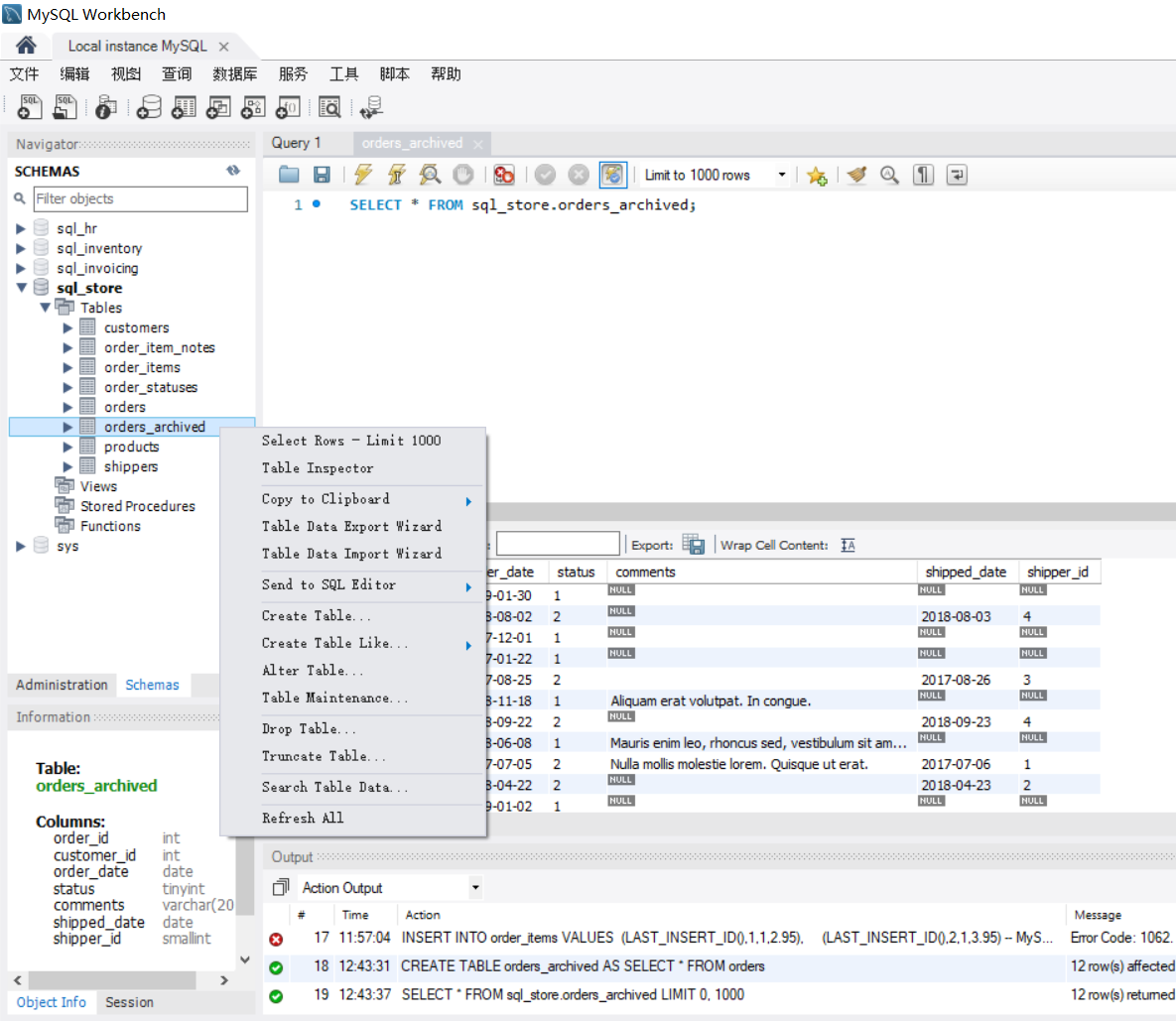Open find panel magnifier icon
1176x1021 pixels.
pyautogui.click(x=889, y=175)
